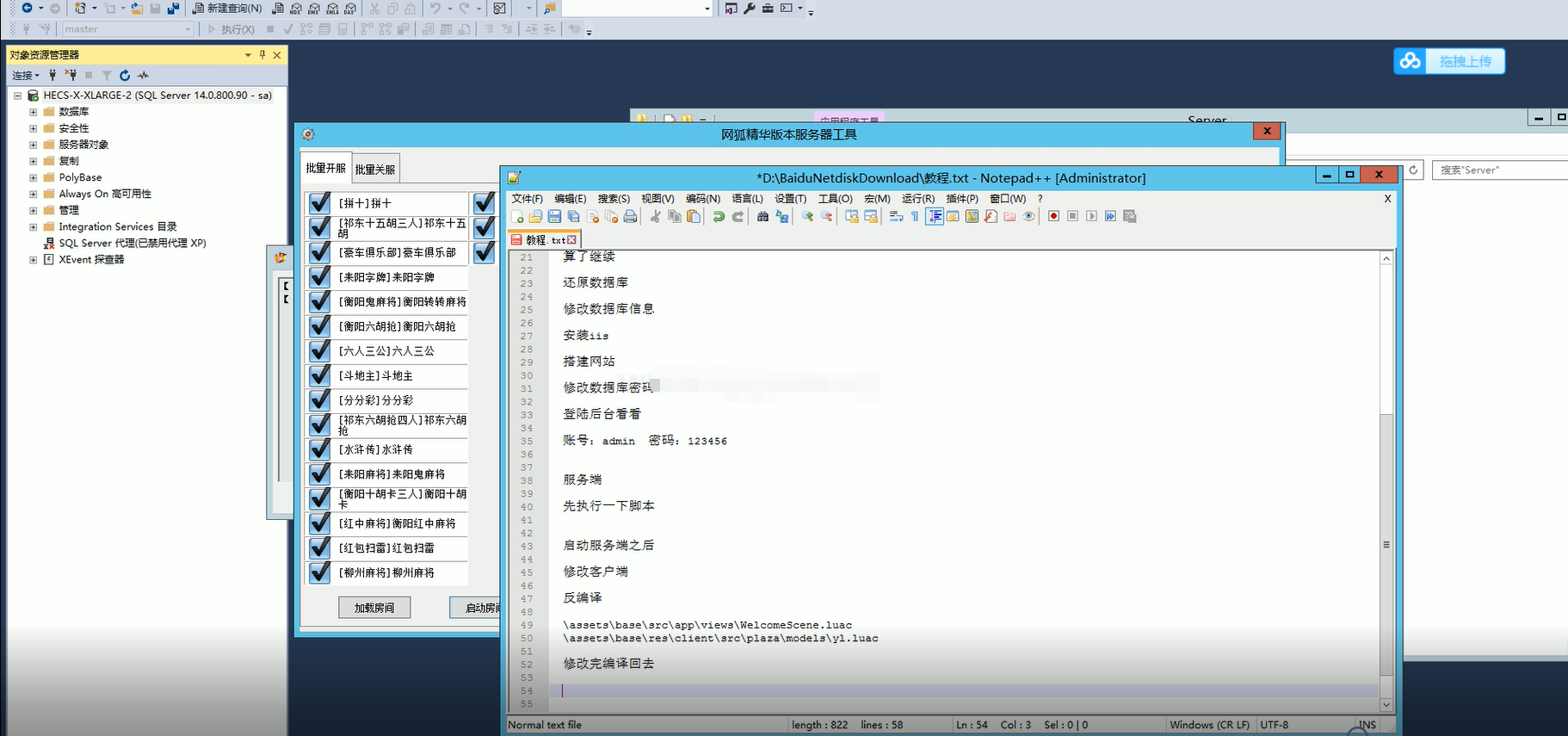
Task: Start macro recording with red dot icon
Action: pos(1053,216)
